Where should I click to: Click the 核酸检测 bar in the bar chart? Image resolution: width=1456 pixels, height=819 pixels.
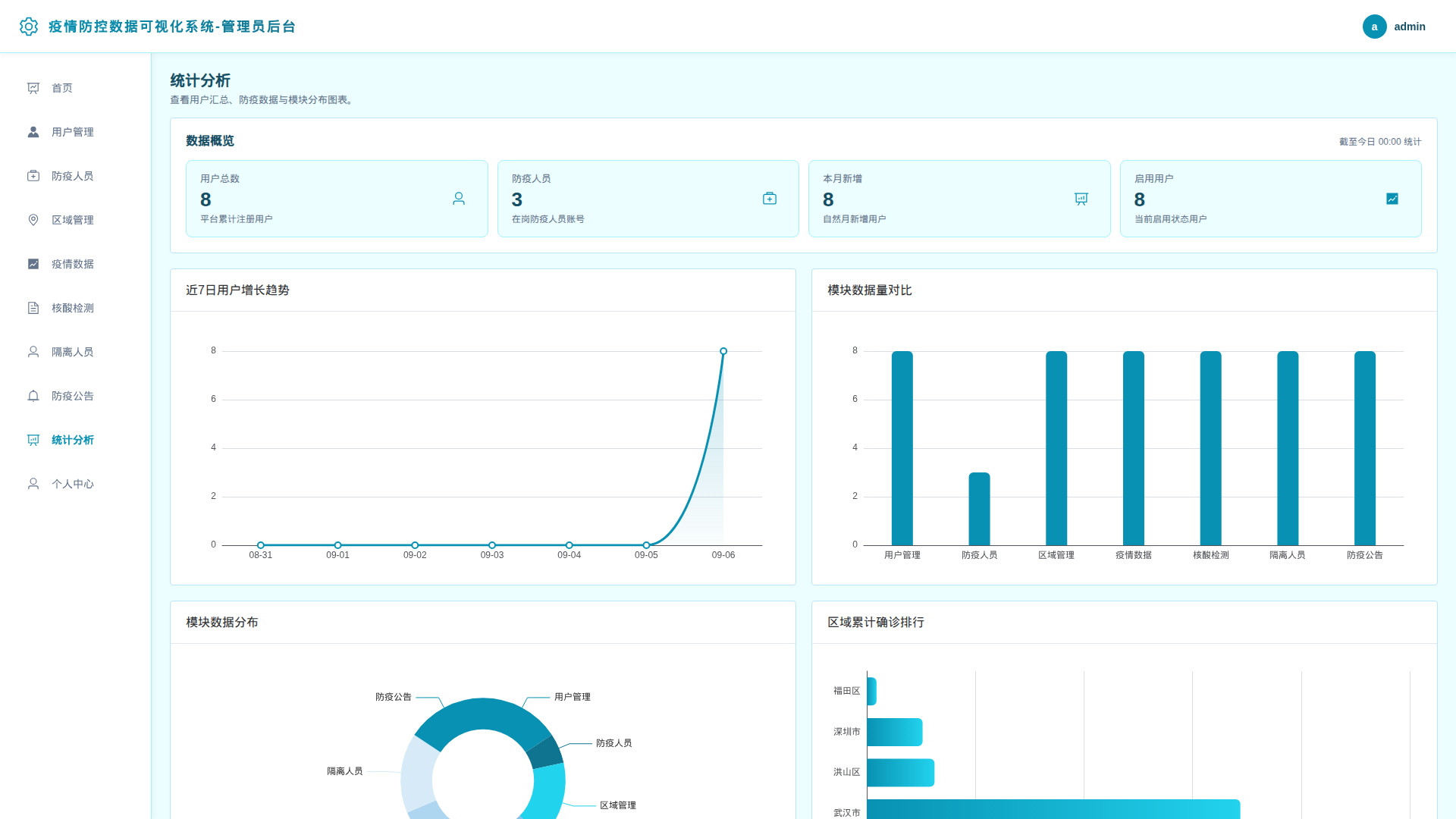1211,448
